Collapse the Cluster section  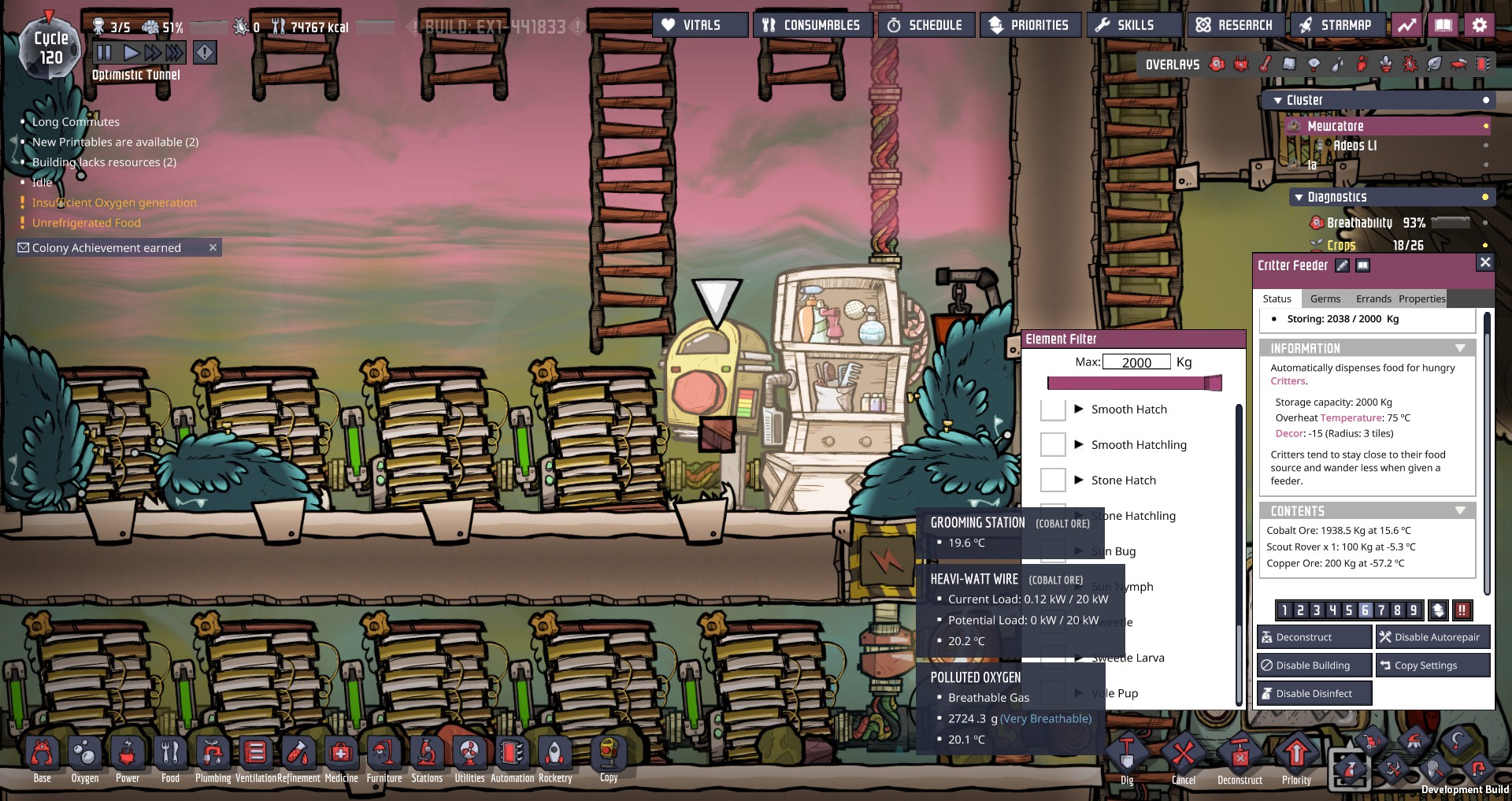1277,101
